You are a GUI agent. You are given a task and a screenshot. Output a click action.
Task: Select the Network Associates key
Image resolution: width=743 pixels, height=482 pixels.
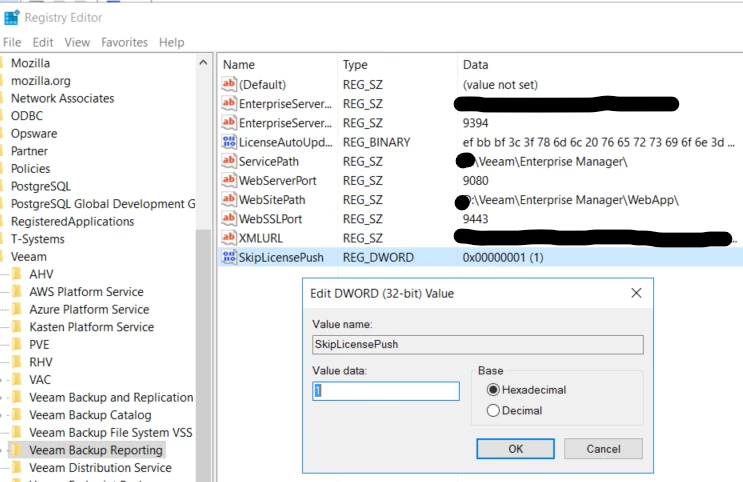coord(63,98)
